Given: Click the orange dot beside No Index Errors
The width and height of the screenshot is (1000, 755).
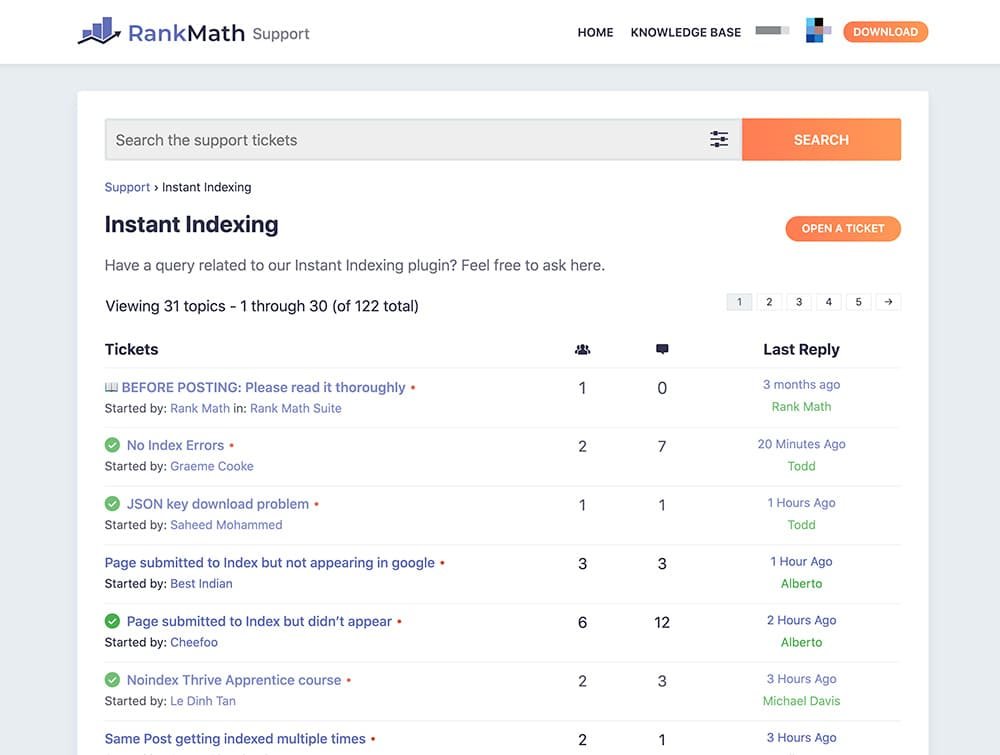Looking at the screenshot, I should [x=232, y=444].
